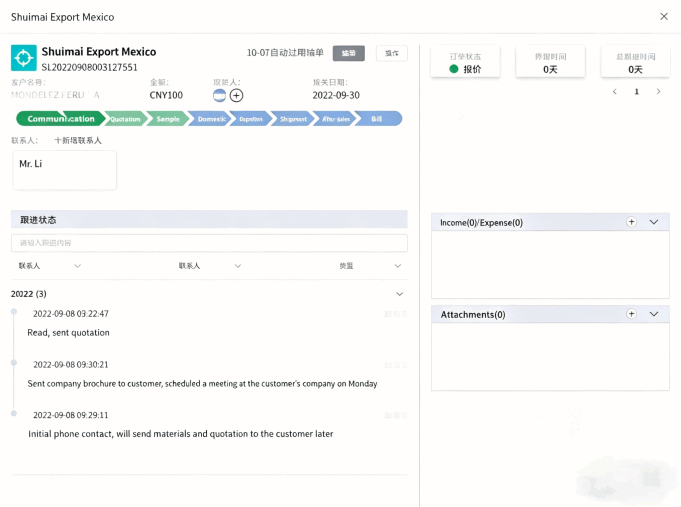This screenshot has width=681, height=507.
Task: Click the white operation button near the edit button
Action: pos(392,53)
